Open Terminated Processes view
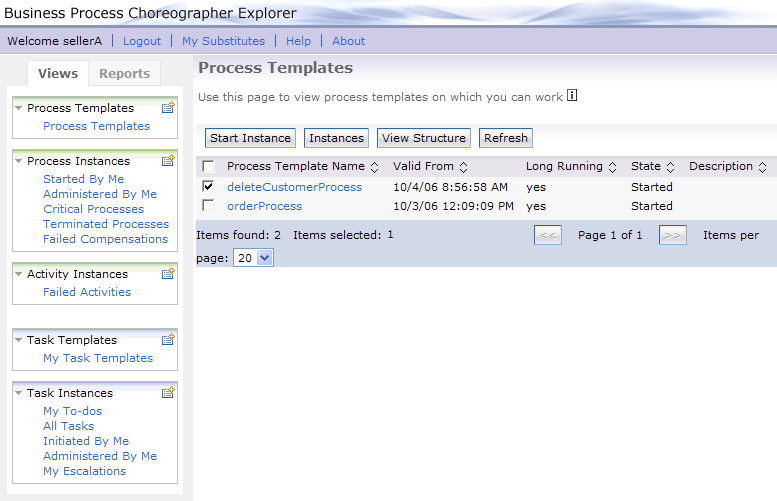The width and height of the screenshot is (777, 501). (x=106, y=224)
